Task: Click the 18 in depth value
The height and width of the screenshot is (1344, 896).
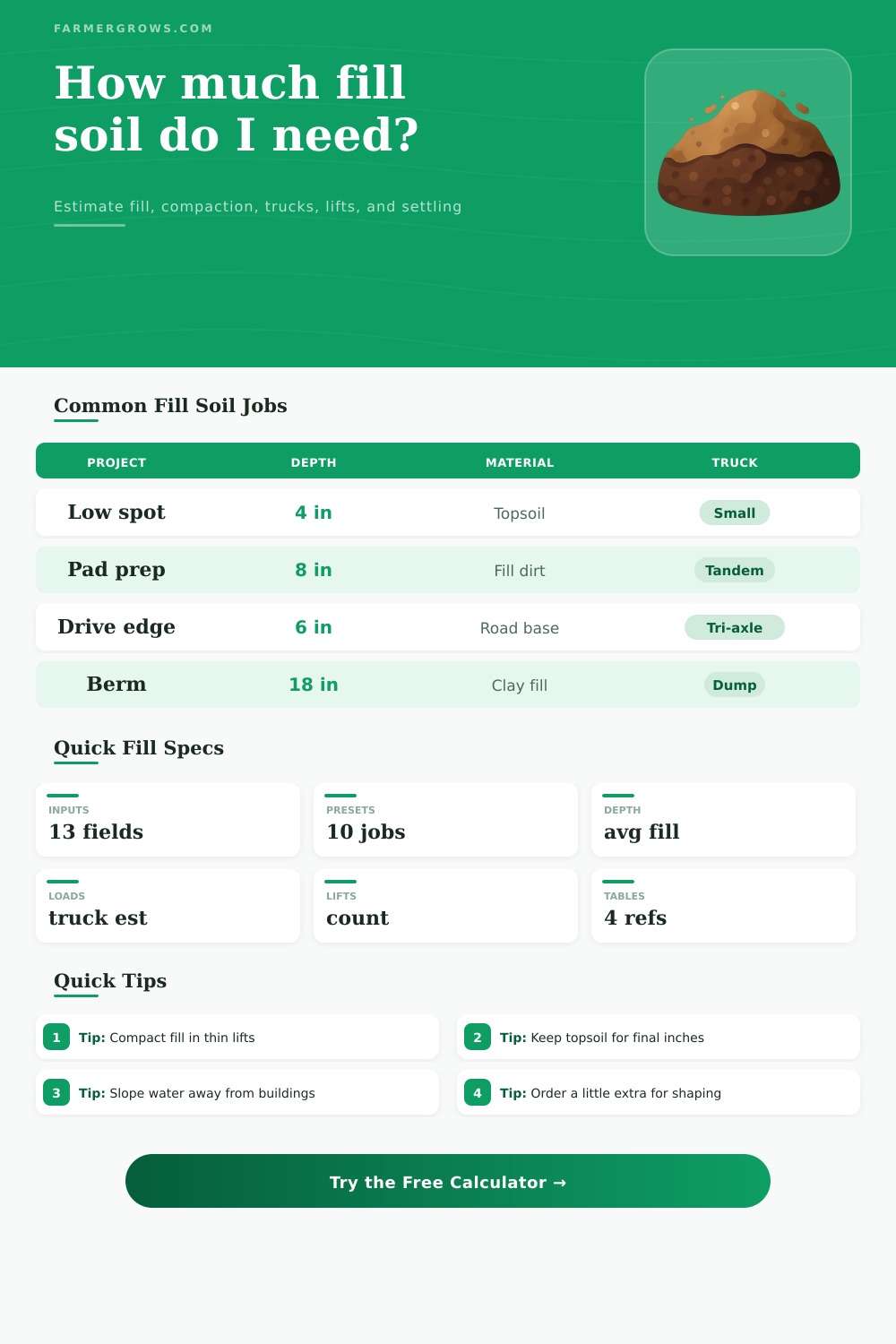Action: [x=314, y=685]
